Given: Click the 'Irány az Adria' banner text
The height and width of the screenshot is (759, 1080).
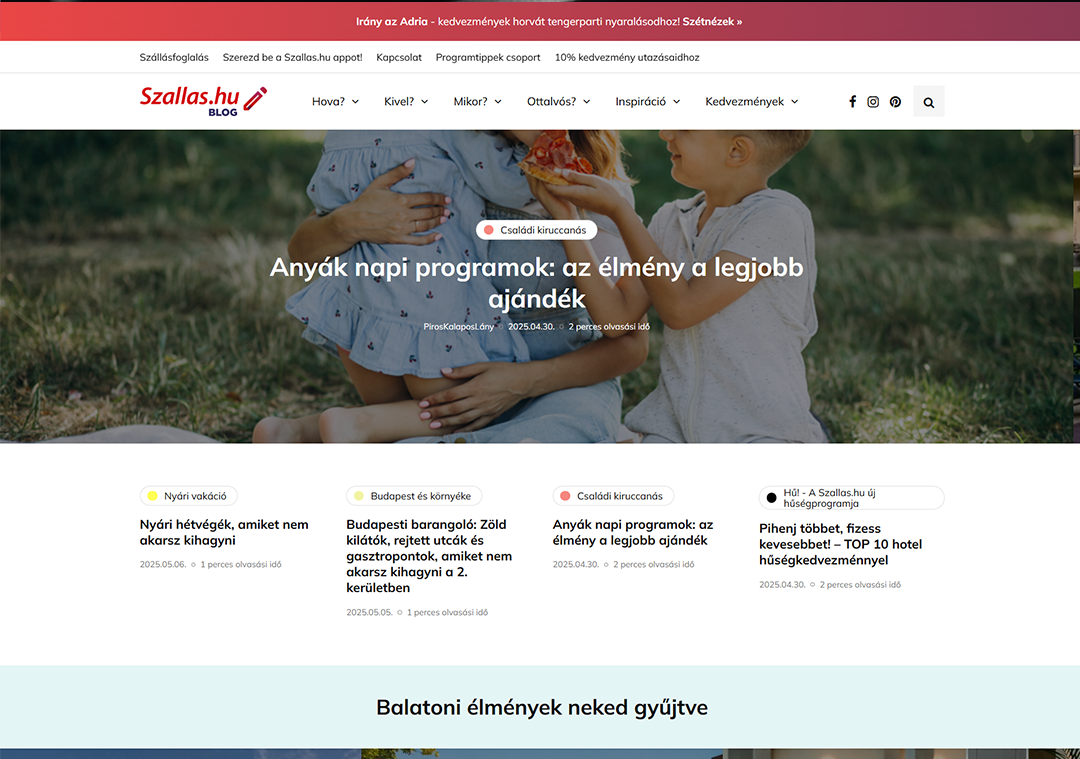Looking at the screenshot, I should [x=392, y=21].
